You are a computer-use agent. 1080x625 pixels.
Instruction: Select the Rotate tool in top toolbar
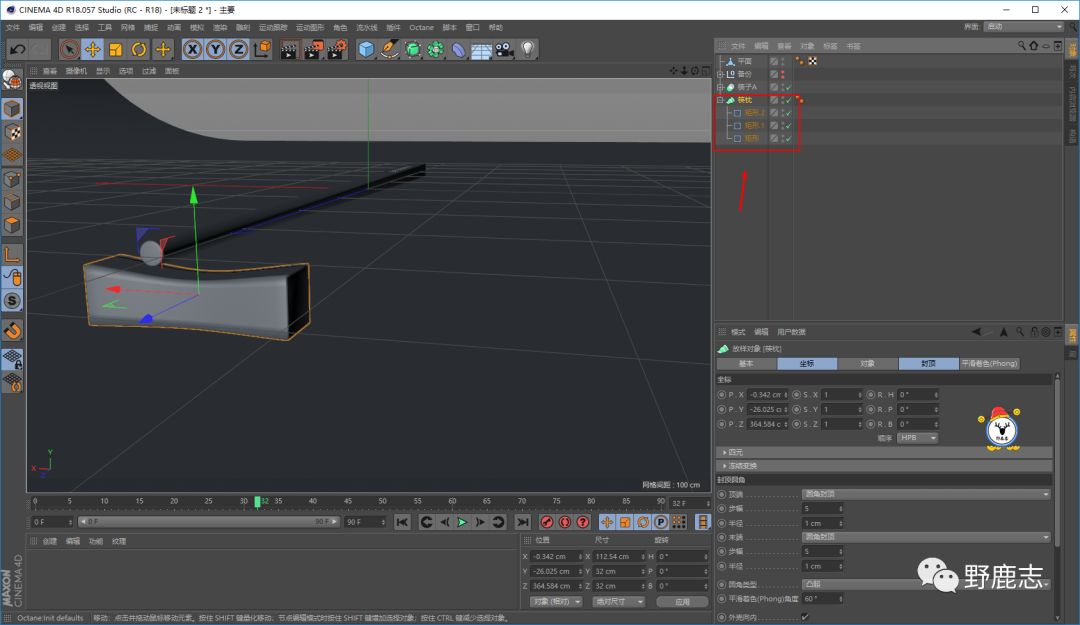139,49
